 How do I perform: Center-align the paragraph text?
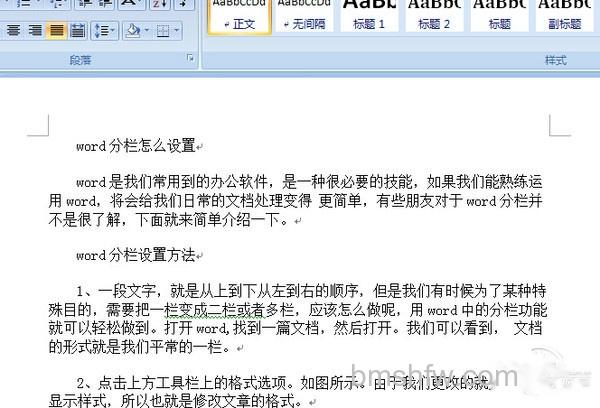(13, 30)
